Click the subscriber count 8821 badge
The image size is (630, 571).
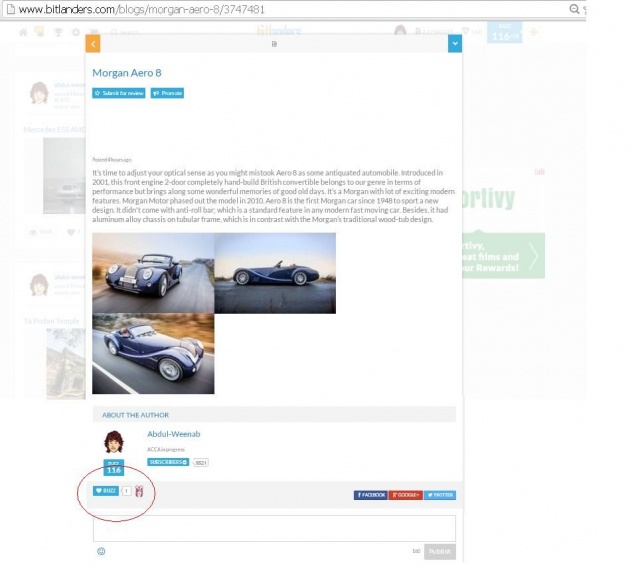[200, 463]
